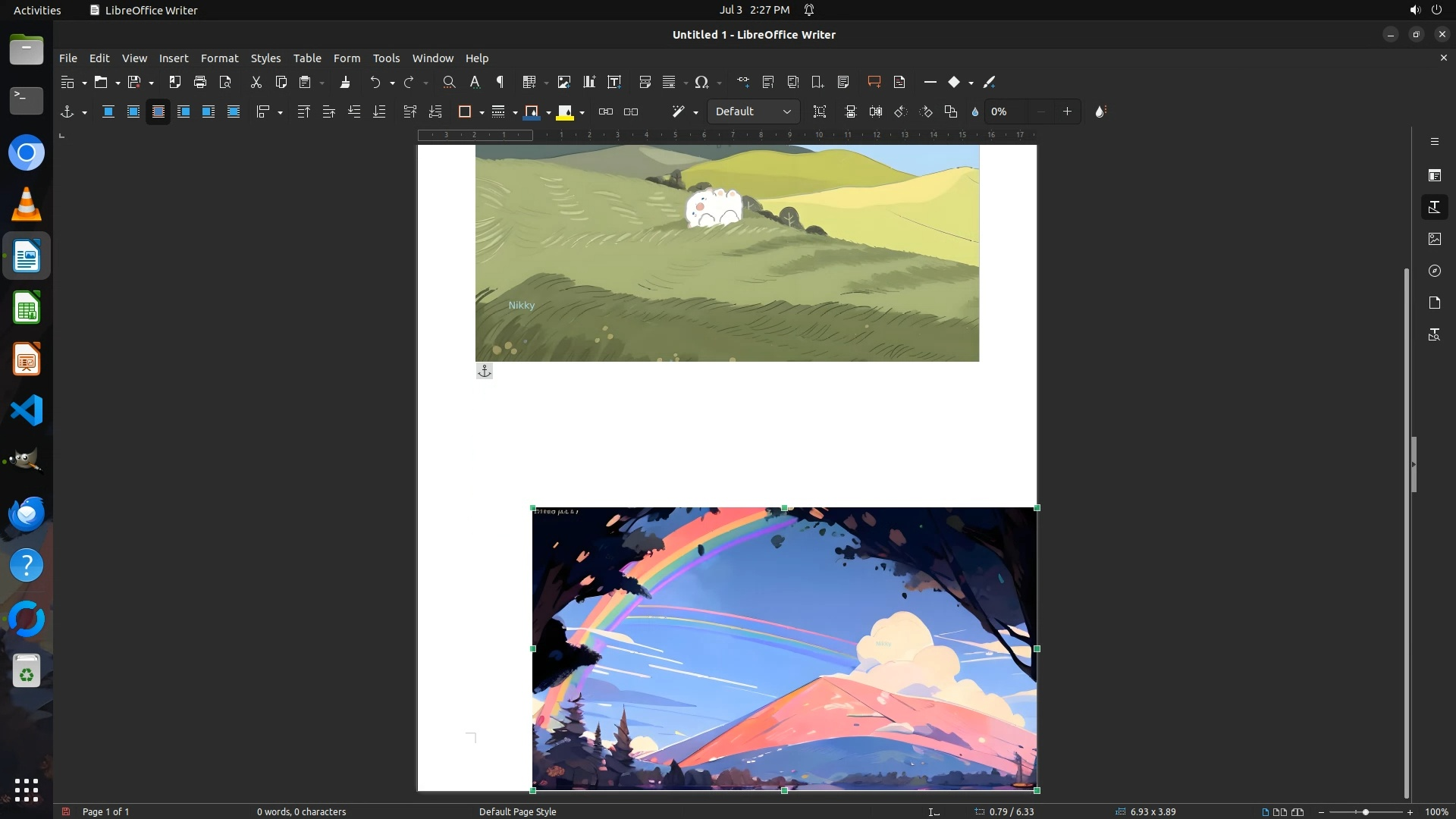Click the Print toolbar icon
Image resolution: width=1456 pixels, height=819 pixels.
pos(200,82)
